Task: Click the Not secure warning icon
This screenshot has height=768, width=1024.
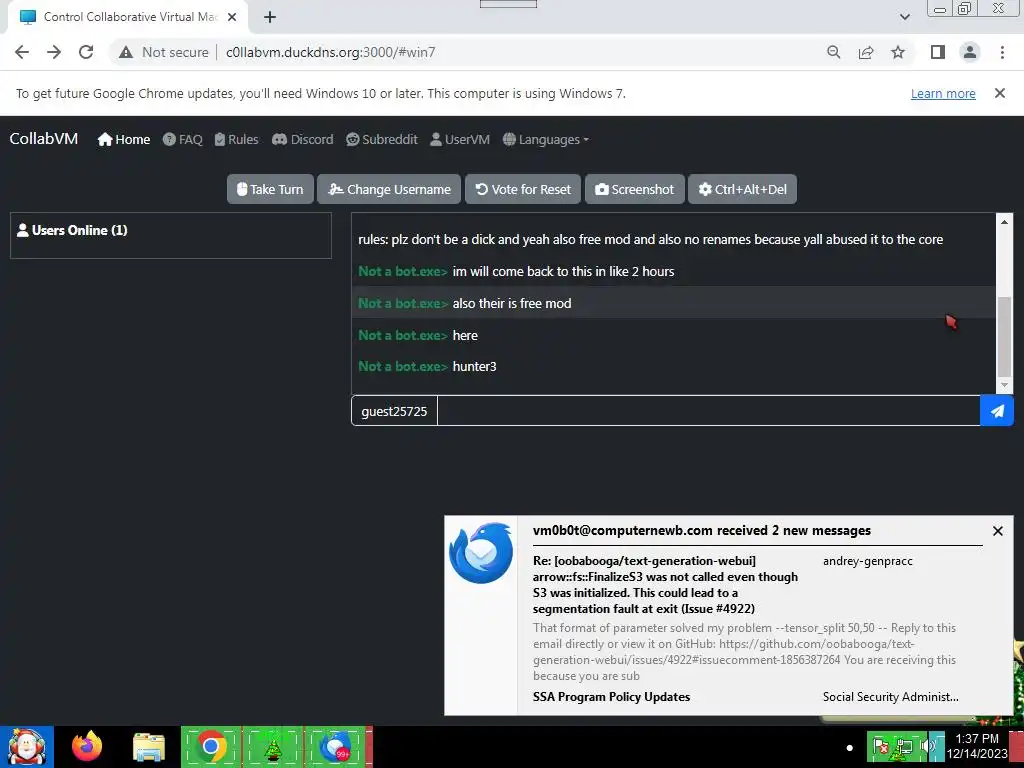Action: 126,52
